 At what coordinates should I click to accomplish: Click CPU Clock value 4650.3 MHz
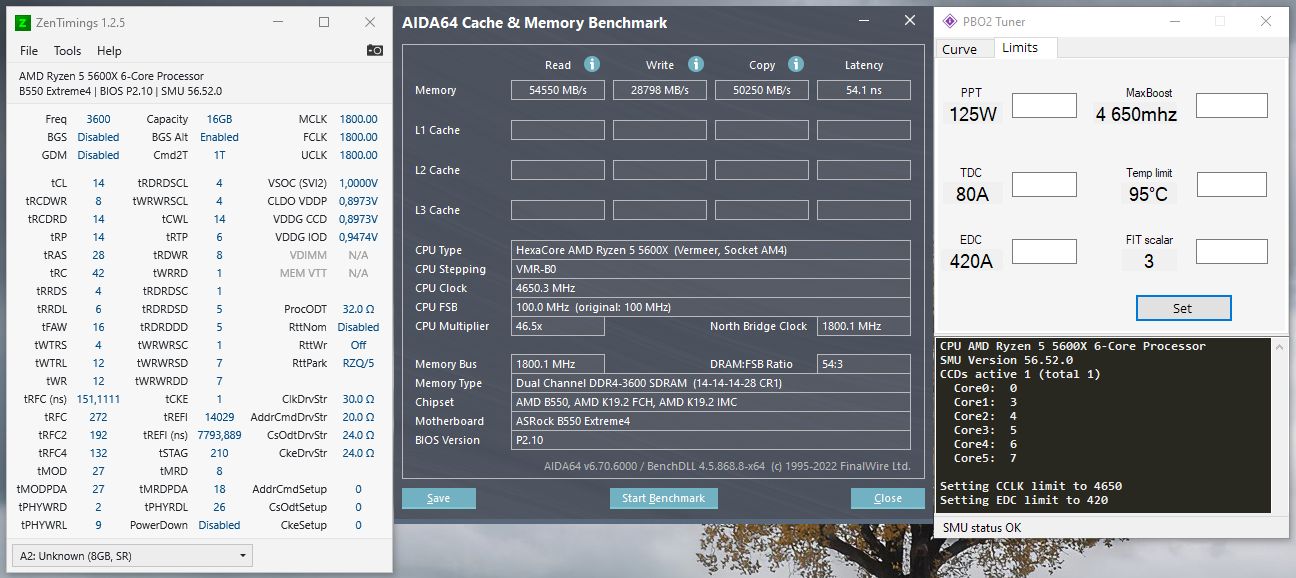coord(711,288)
